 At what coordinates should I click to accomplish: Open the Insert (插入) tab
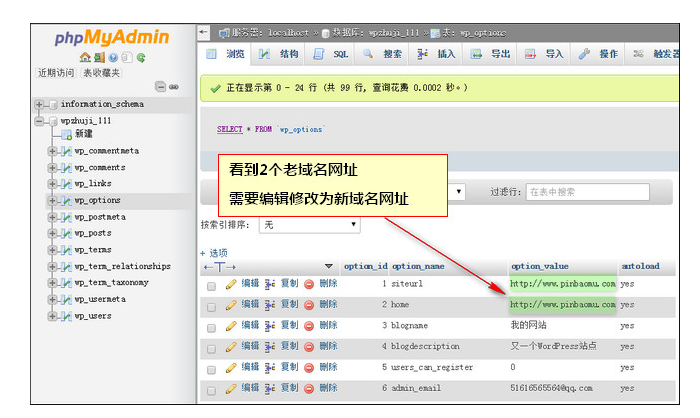click(436, 54)
